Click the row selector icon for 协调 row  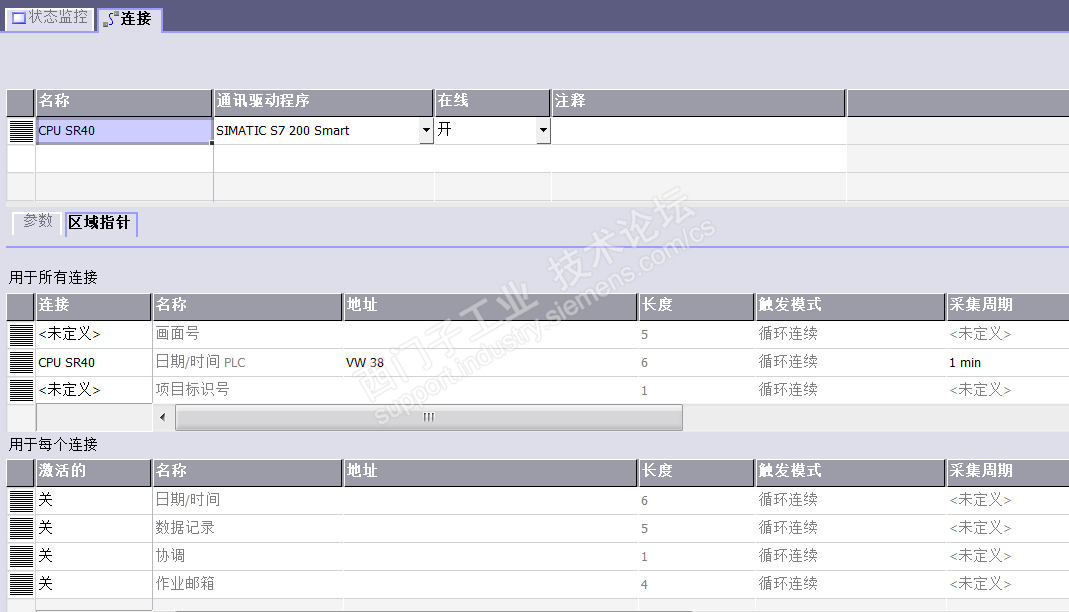click(x=21, y=555)
